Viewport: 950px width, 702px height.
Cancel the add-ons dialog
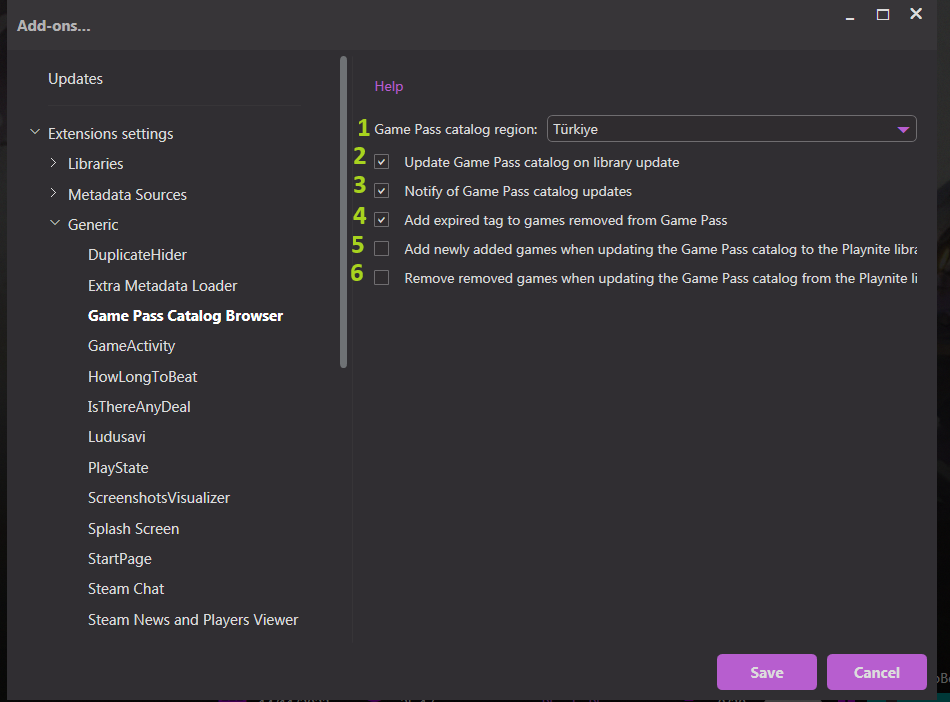click(x=877, y=672)
